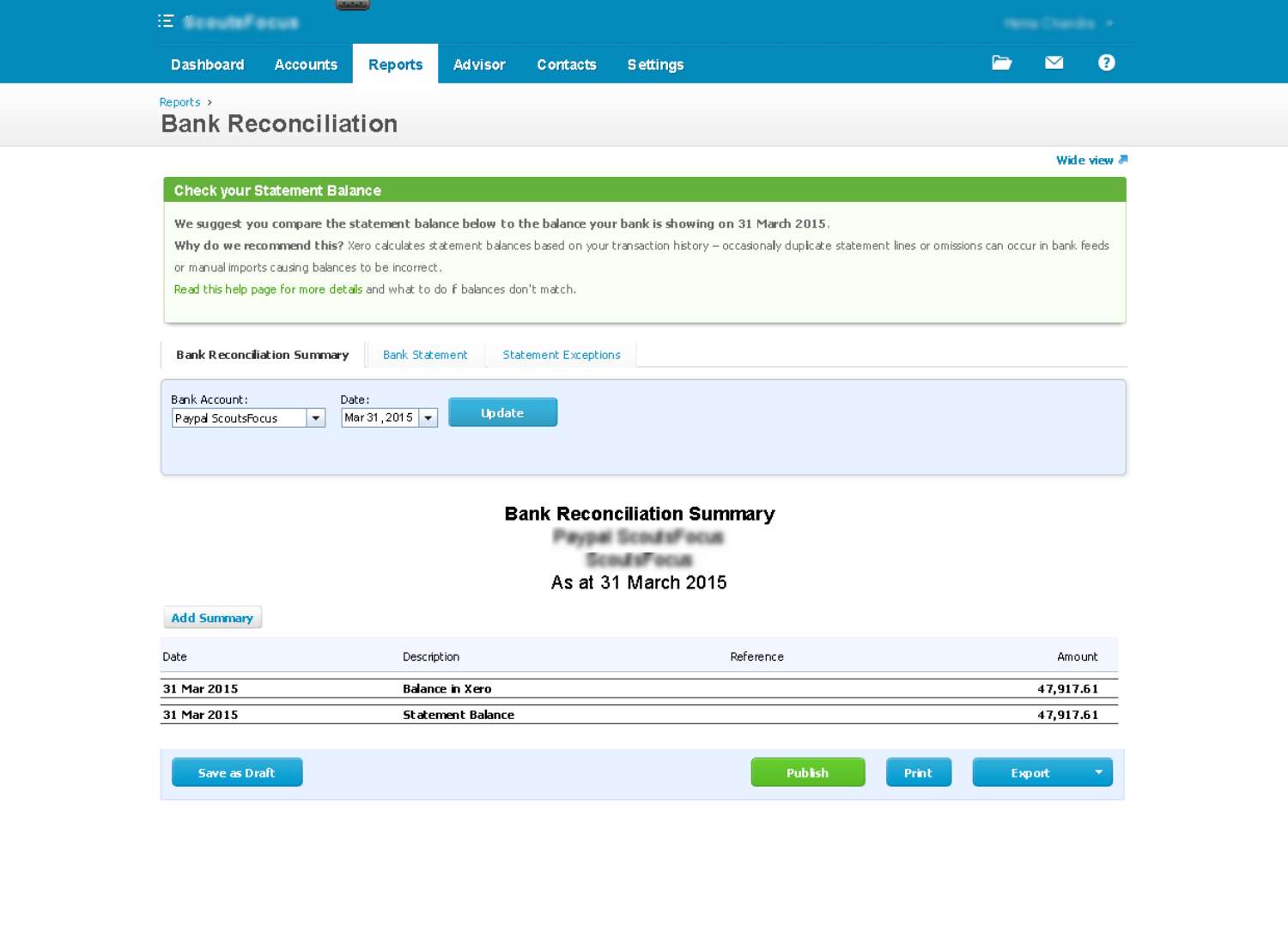
Task: Switch to the Statement Exceptions tab
Action: (x=562, y=355)
